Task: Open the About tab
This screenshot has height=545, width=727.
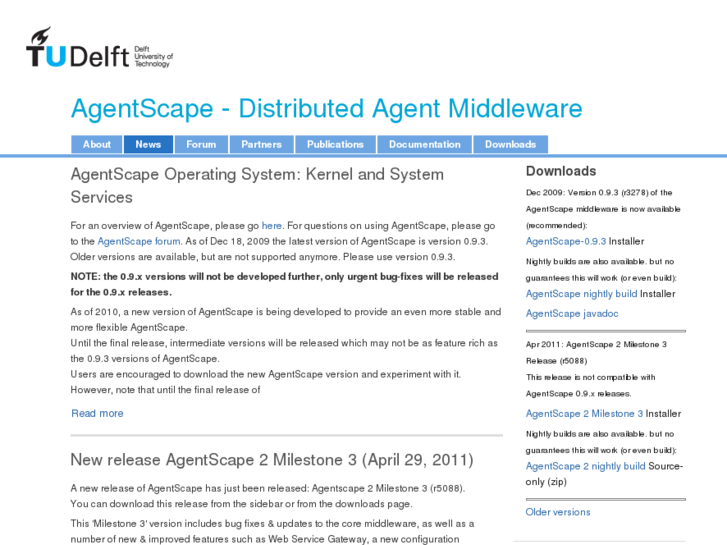Action: click(96, 144)
